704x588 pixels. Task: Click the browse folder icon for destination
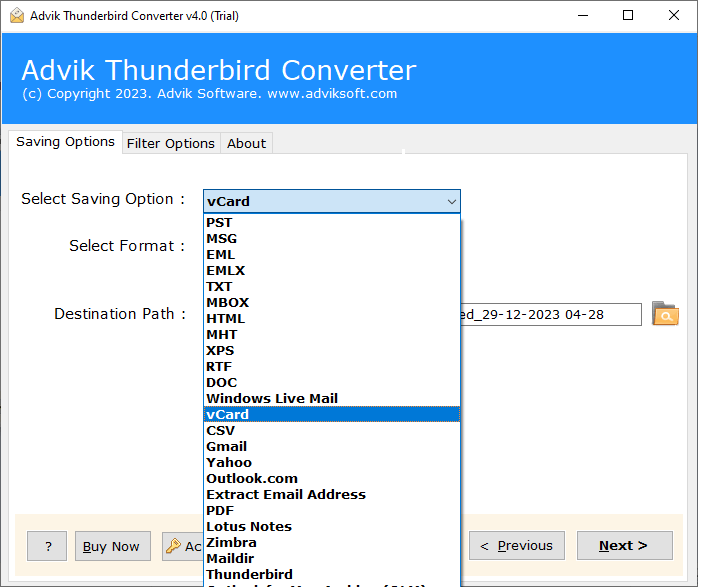click(665, 314)
